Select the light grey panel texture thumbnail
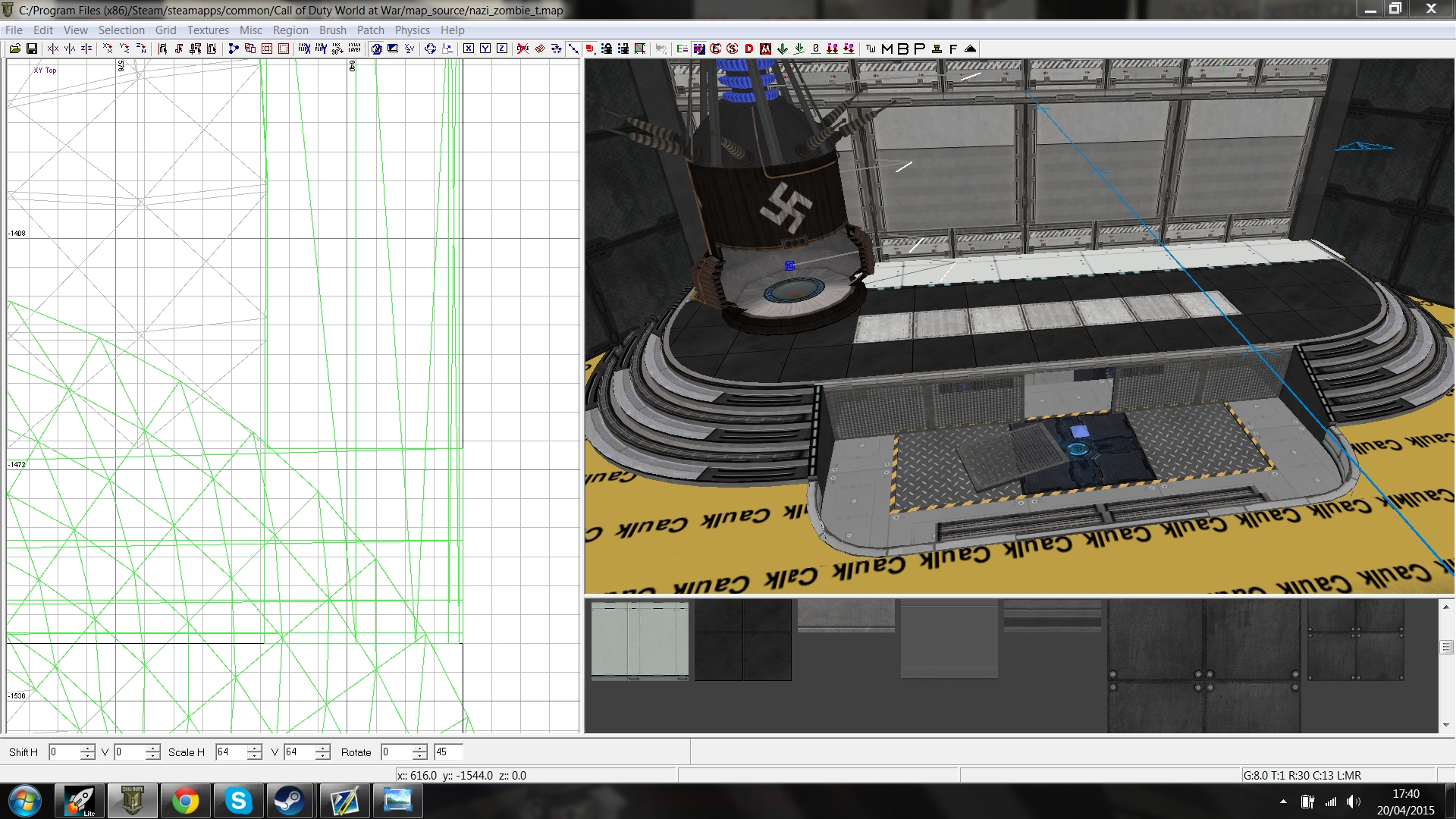The width and height of the screenshot is (1456, 819). (640, 639)
